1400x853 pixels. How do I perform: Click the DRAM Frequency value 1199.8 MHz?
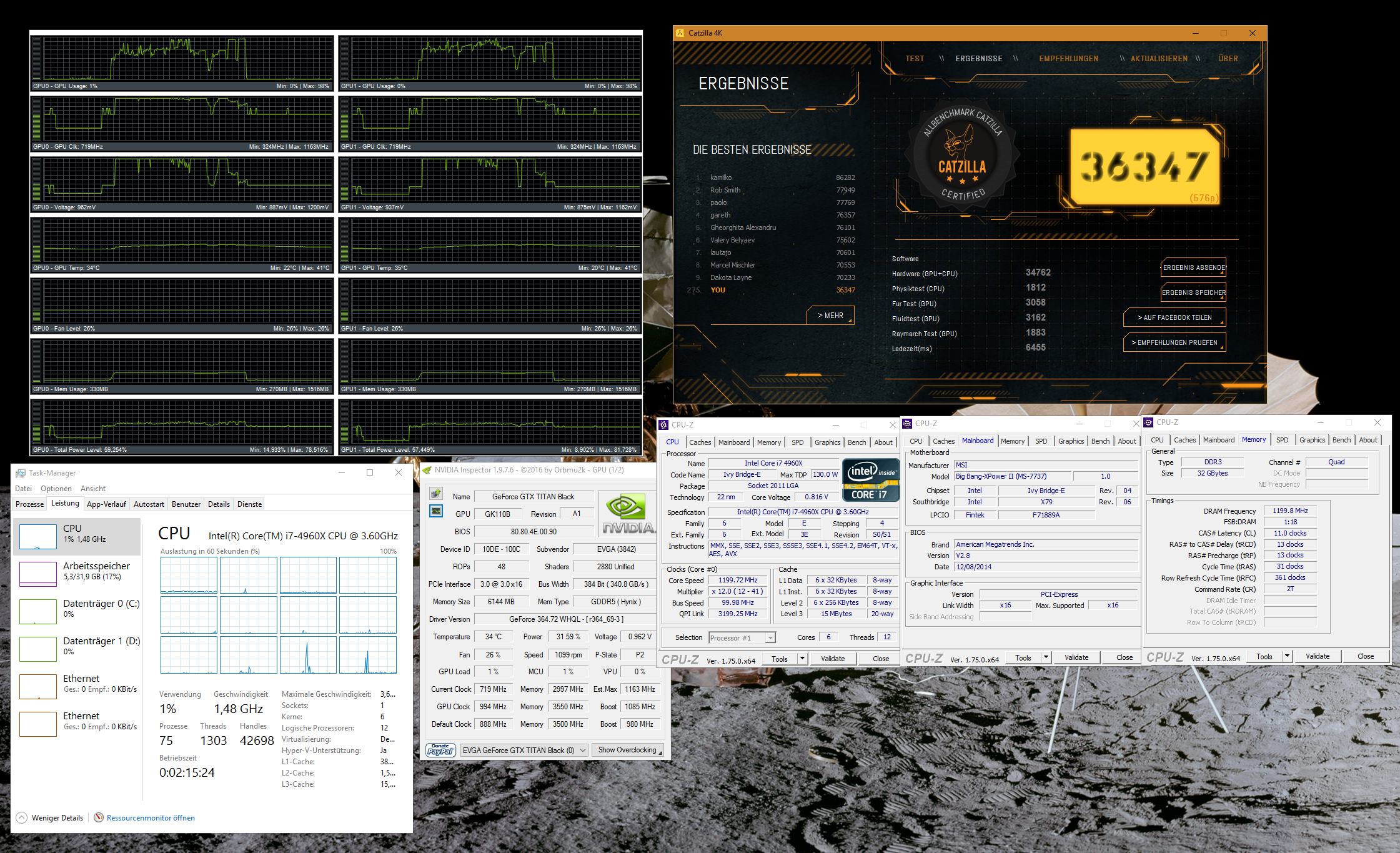coord(1290,511)
